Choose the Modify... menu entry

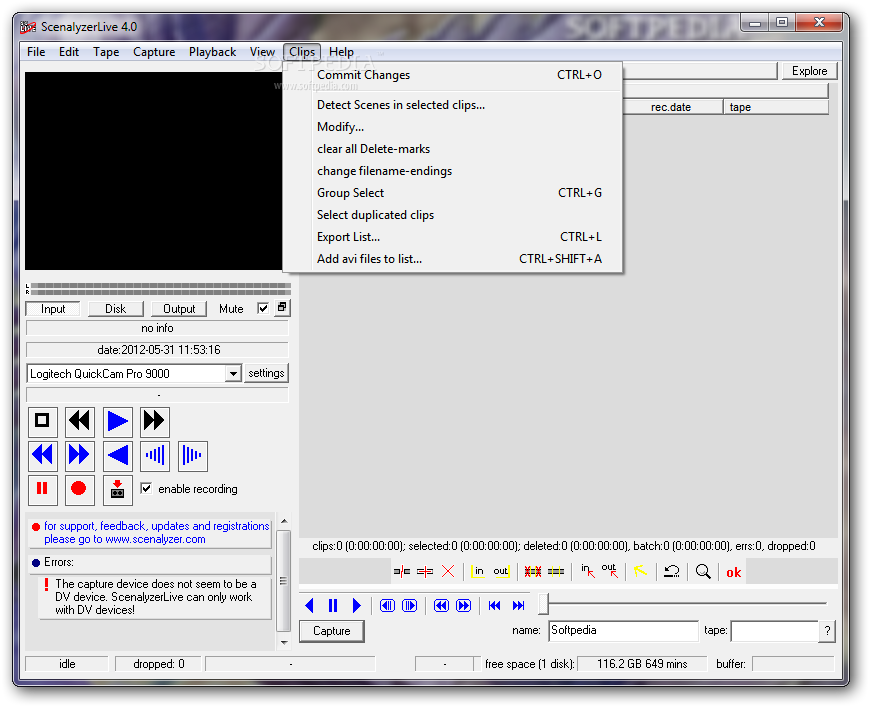tap(453, 127)
